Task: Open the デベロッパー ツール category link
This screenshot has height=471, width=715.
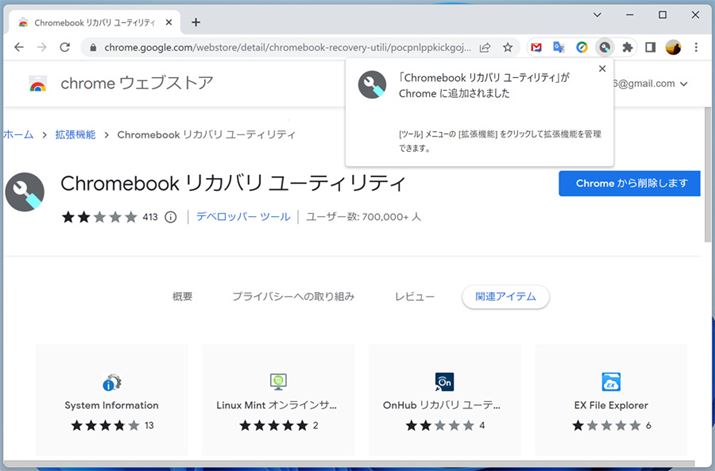Action: pyautogui.click(x=244, y=217)
